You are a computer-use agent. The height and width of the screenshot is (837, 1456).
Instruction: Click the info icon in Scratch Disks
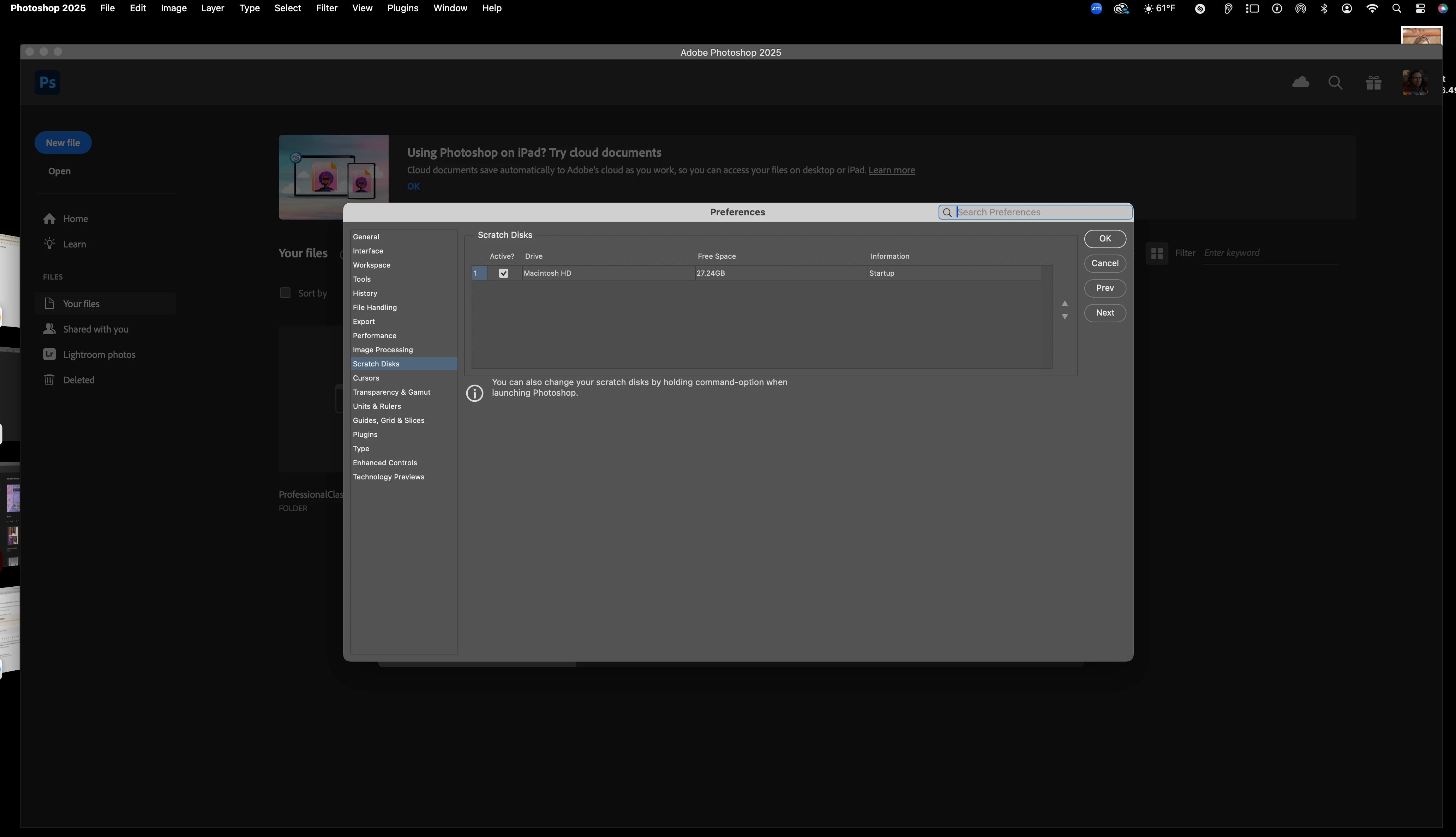(474, 393)
